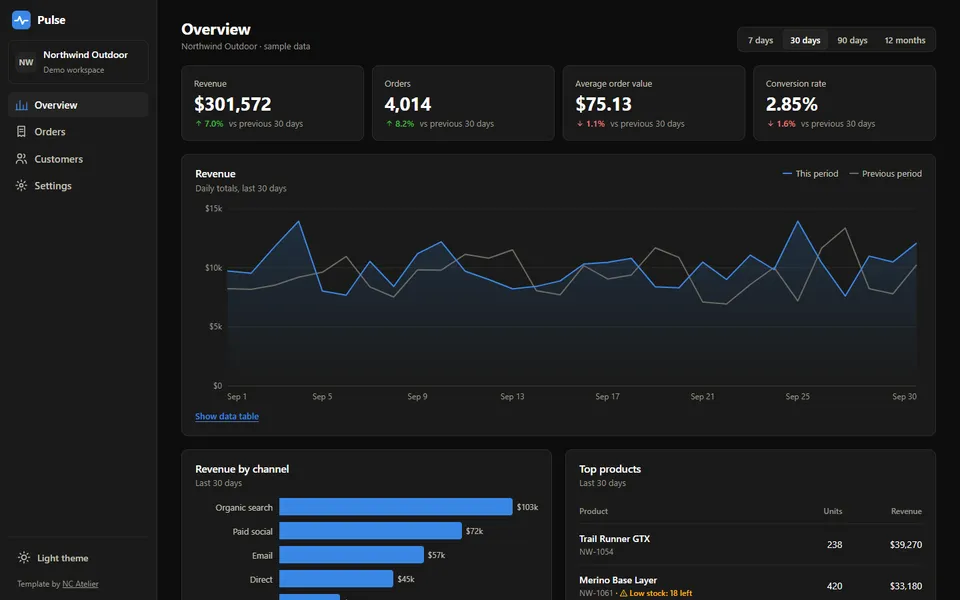Click the NW workspace avatar
960x600 pixels.
(x=26, y=62)
